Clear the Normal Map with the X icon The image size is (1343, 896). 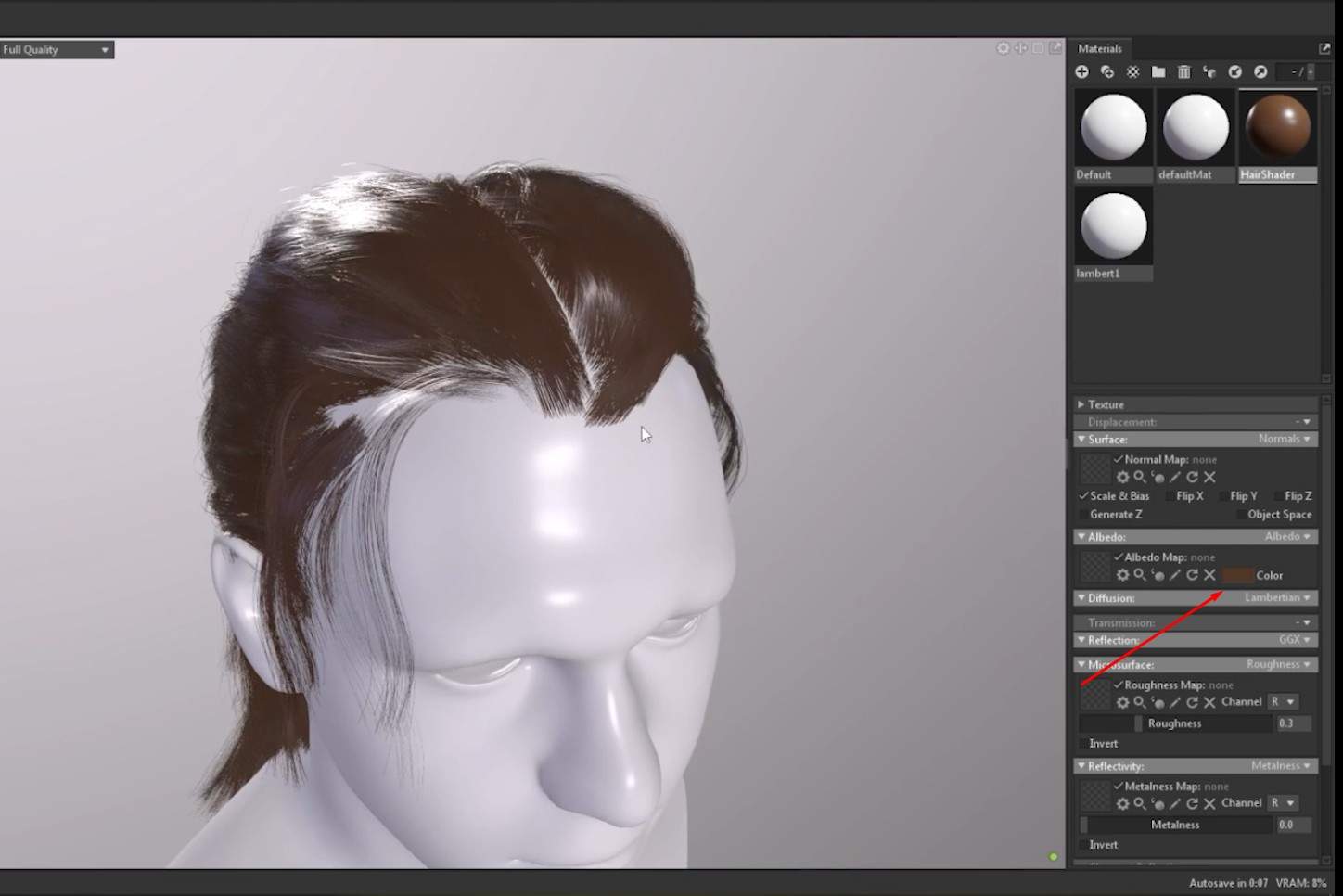coord(1209,477)
